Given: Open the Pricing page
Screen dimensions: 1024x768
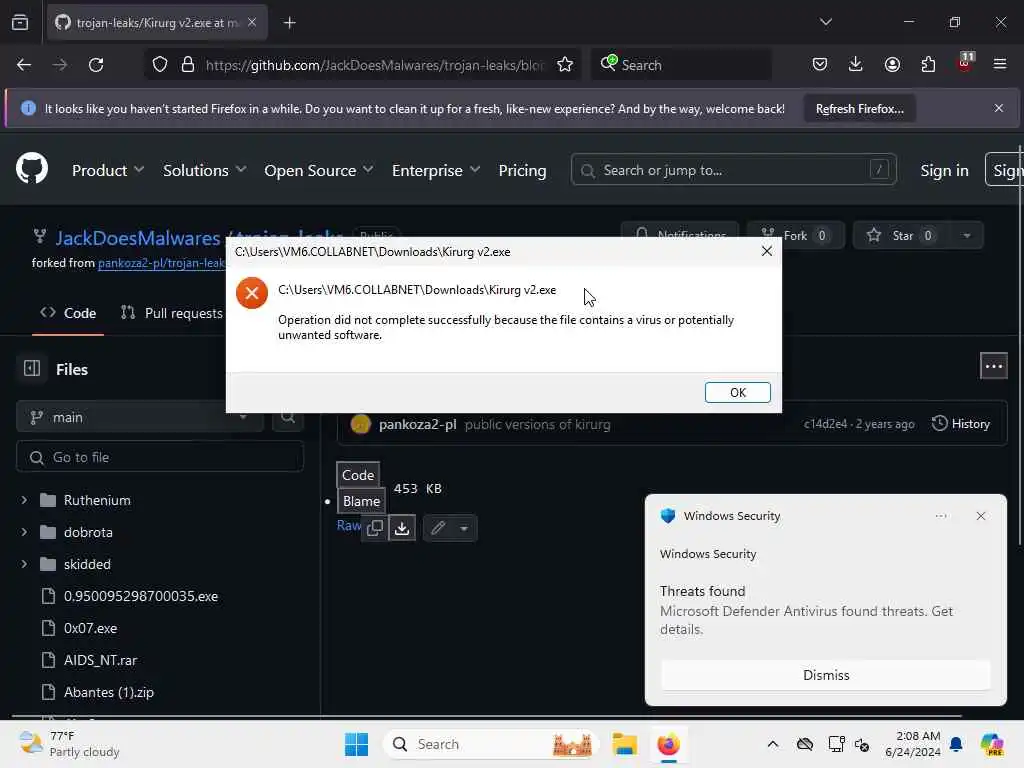Looking at the screenshot, I should pyautogui.click(x=522, y=170).
